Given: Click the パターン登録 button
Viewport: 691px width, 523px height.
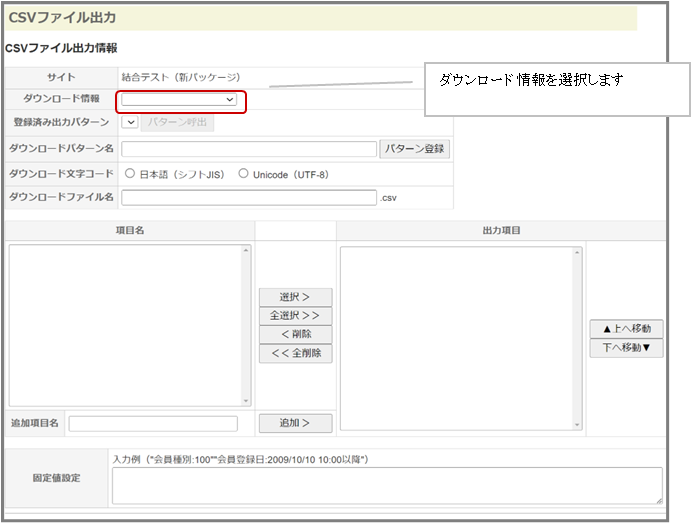Looking at the screenshot, I should [x=415, y=148].
